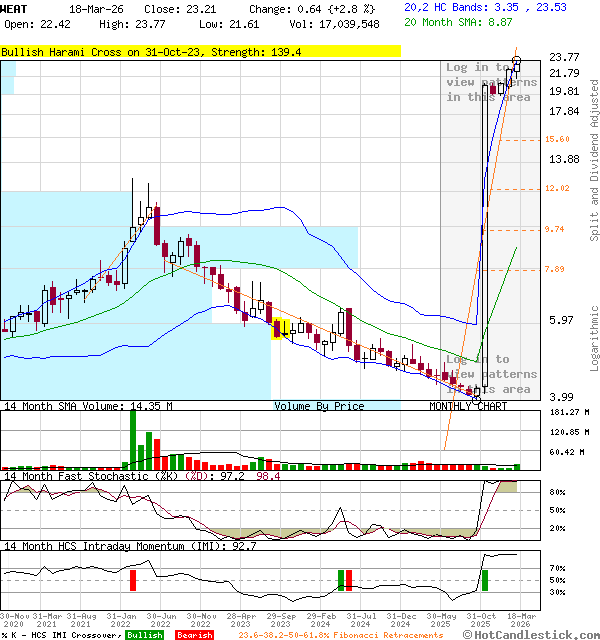Screen dimensions: 600x640
Task: Click the MONTHLY CHART label
Action: click(x=468, y=406)
